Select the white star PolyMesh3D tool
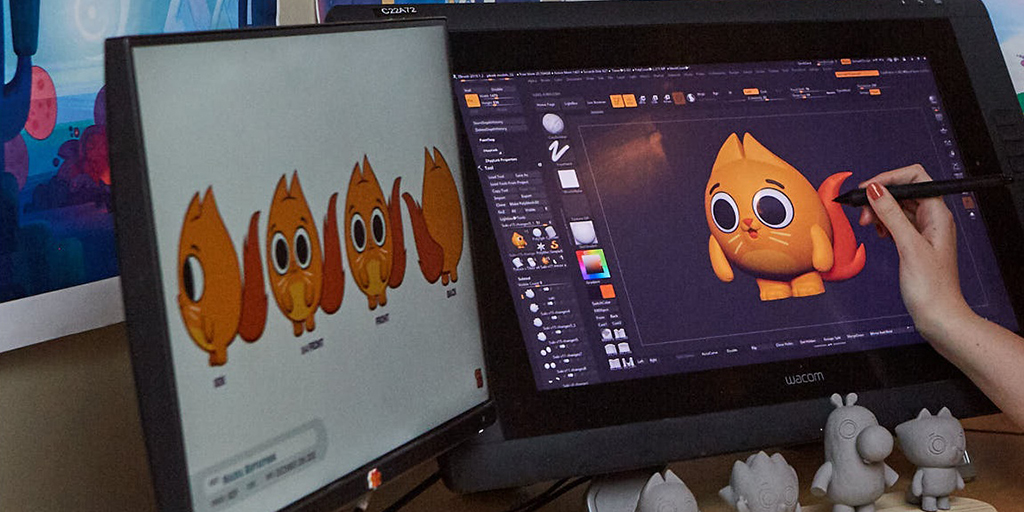This screenshot has width=1024, height=512. 539,245
